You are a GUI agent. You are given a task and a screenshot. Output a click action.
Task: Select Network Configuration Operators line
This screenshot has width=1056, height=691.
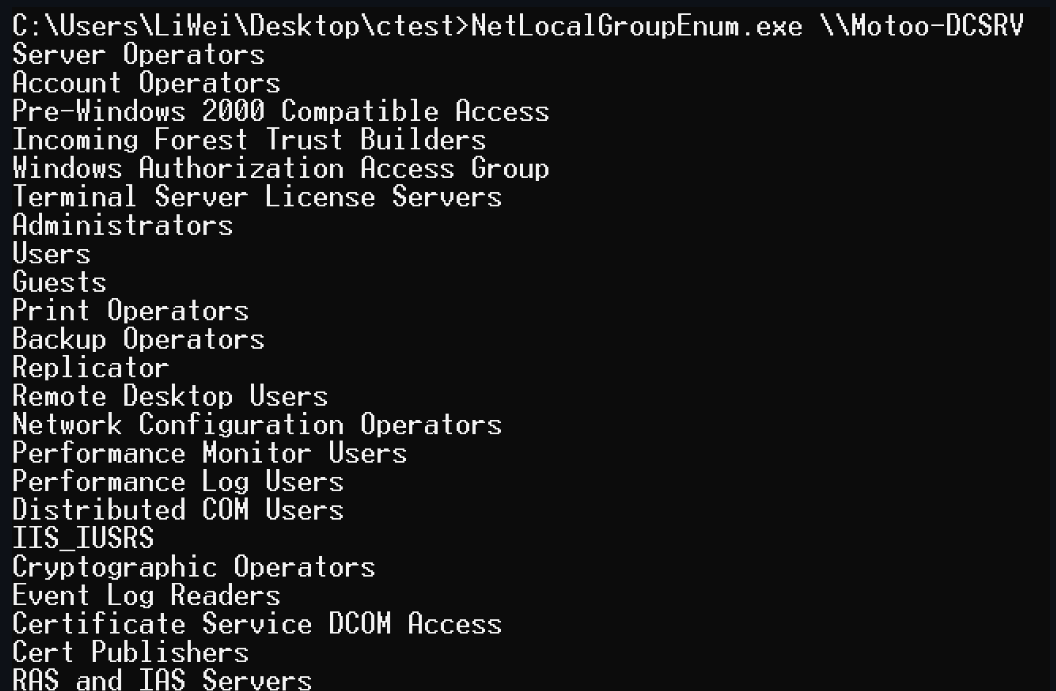[x=257, y=424]
